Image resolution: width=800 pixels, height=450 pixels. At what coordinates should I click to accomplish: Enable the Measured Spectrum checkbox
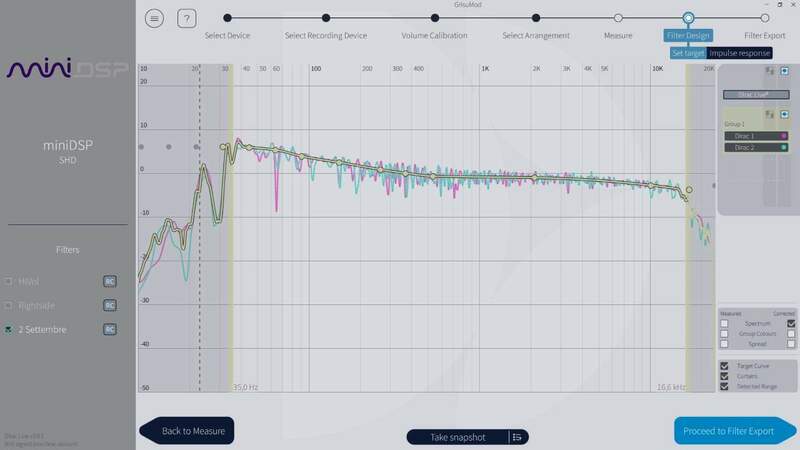pyautogui.click(x=724, y=323)
